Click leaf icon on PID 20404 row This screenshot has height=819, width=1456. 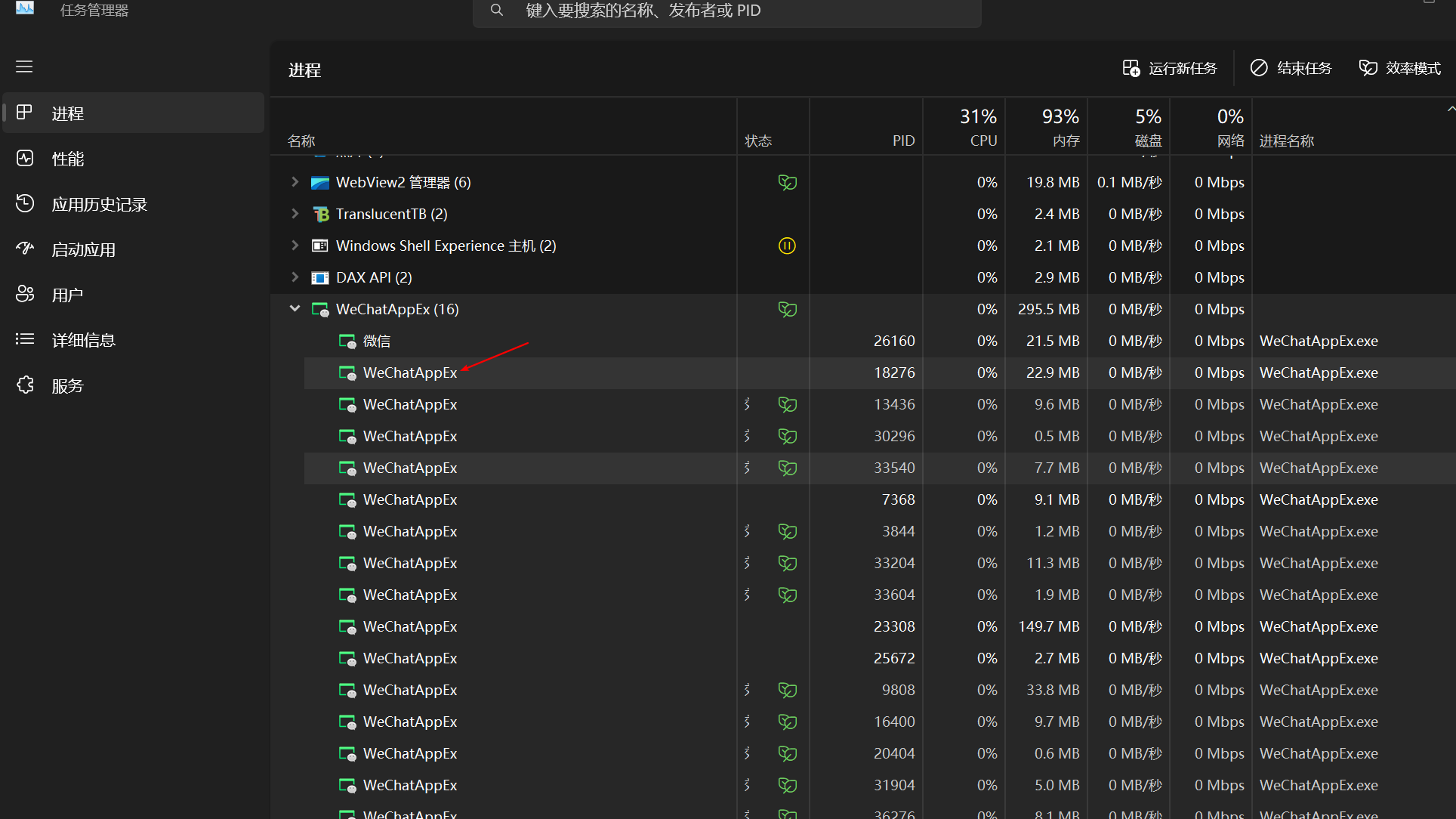(x=788, y=753)
